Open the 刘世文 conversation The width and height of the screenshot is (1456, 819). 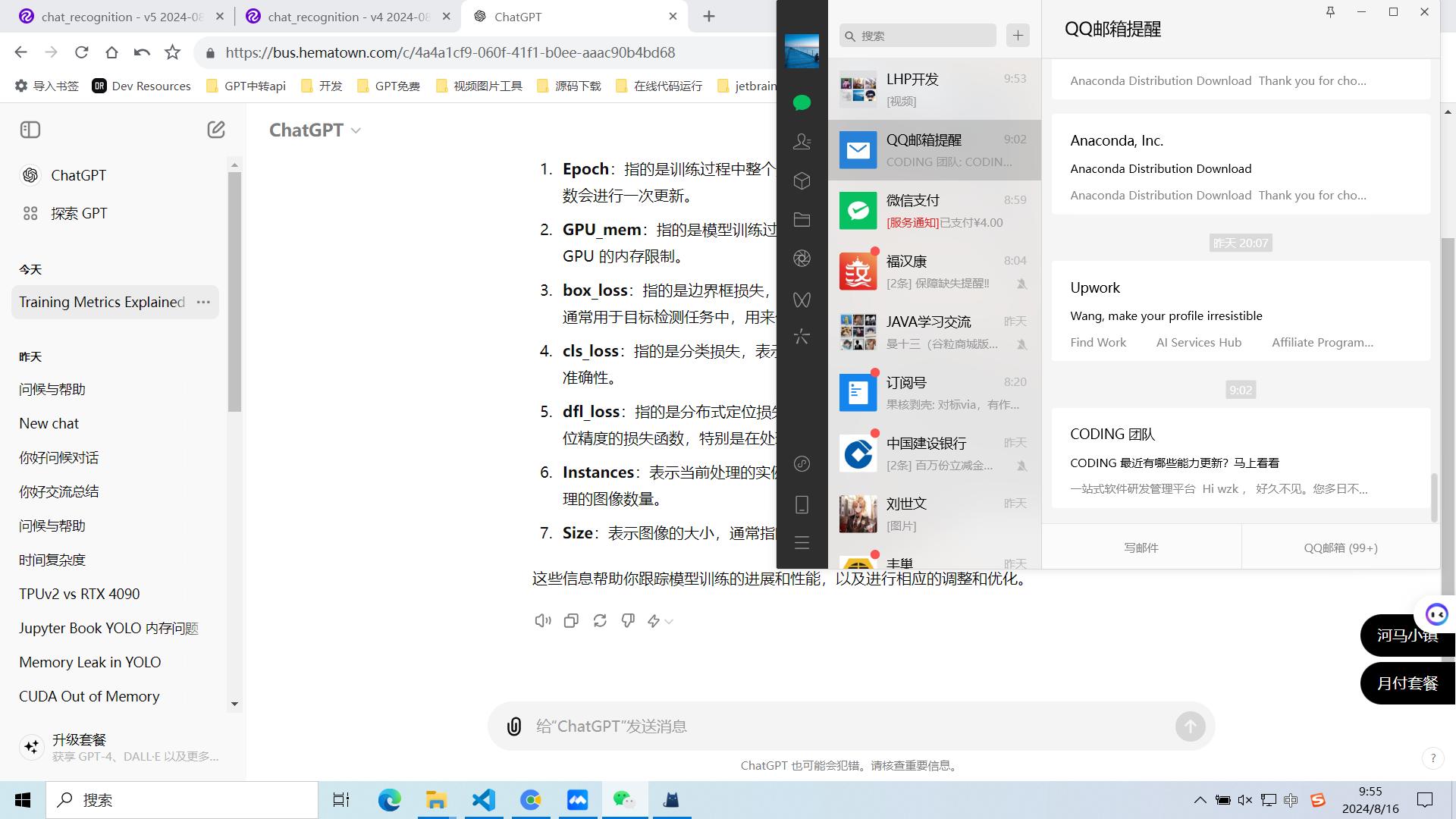(x=934, y=514)
